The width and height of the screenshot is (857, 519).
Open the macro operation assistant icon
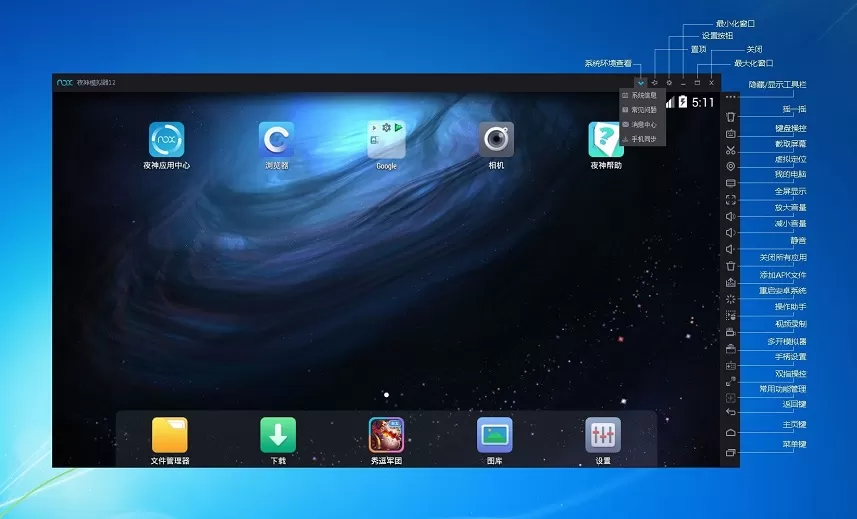click(x=731, y=316)
